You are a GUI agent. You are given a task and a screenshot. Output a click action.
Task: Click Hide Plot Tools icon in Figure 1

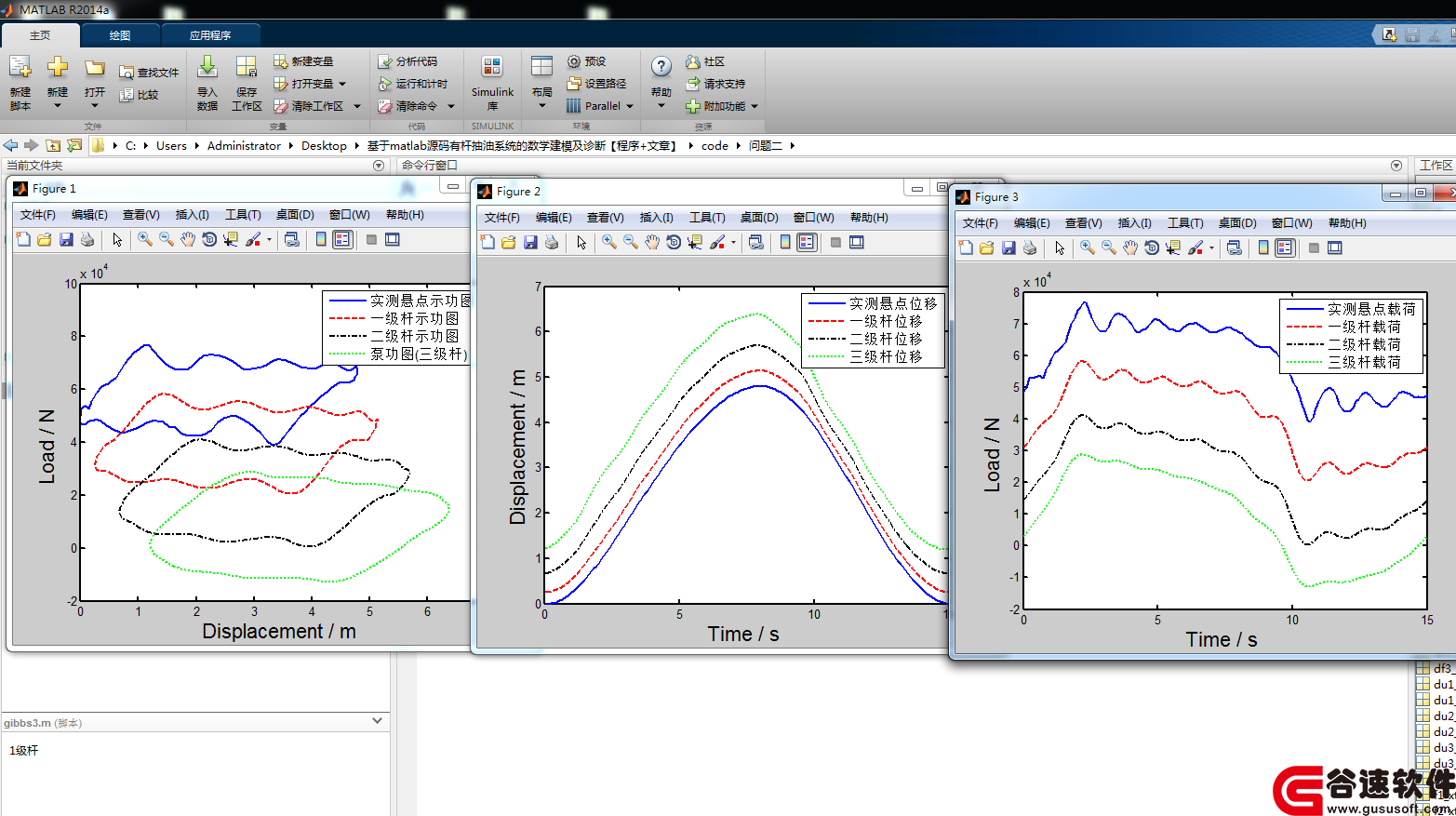point(371,239)
